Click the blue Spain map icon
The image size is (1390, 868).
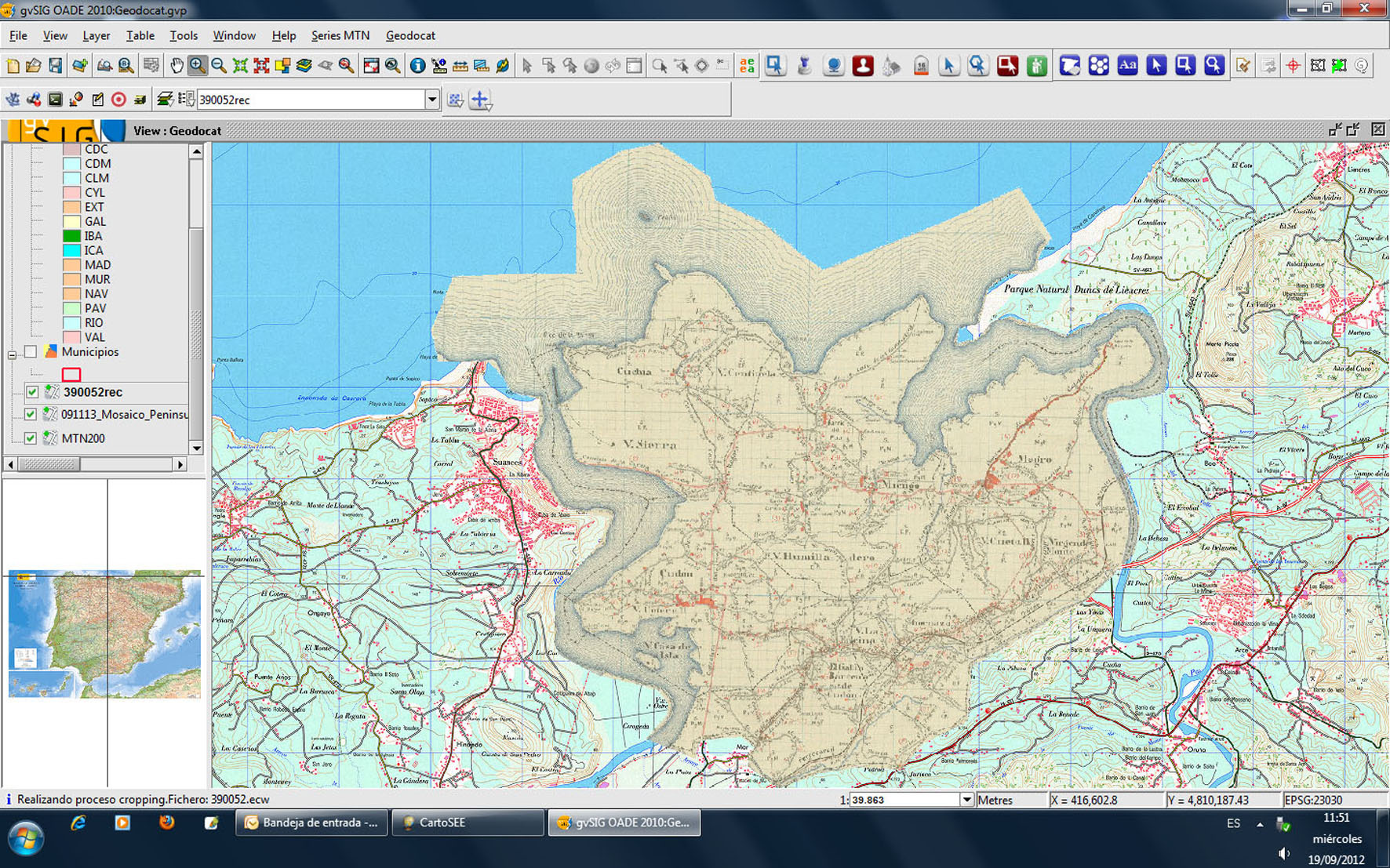[1070, 66]
